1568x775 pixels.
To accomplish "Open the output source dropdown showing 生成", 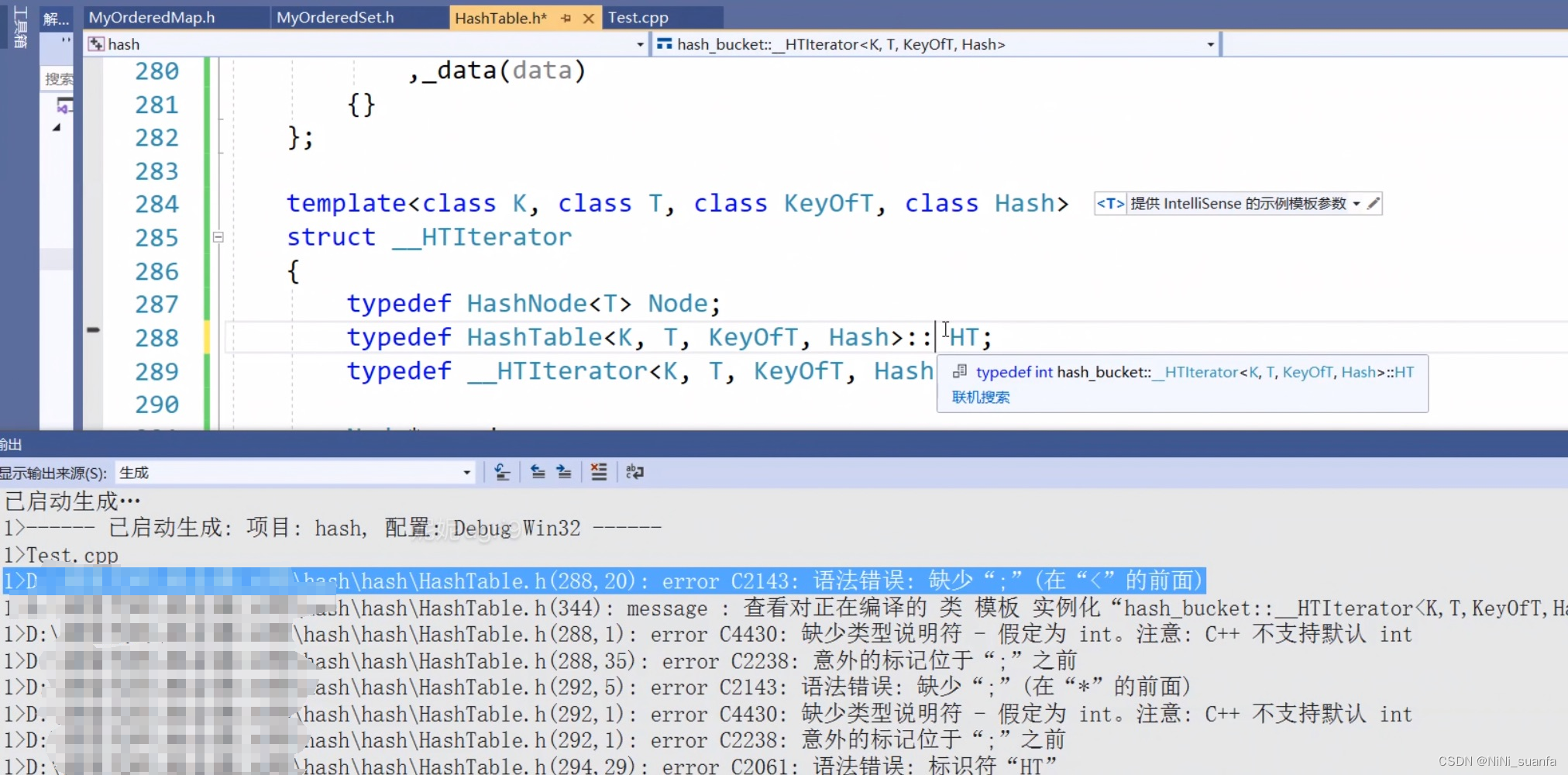I will 294,473.
